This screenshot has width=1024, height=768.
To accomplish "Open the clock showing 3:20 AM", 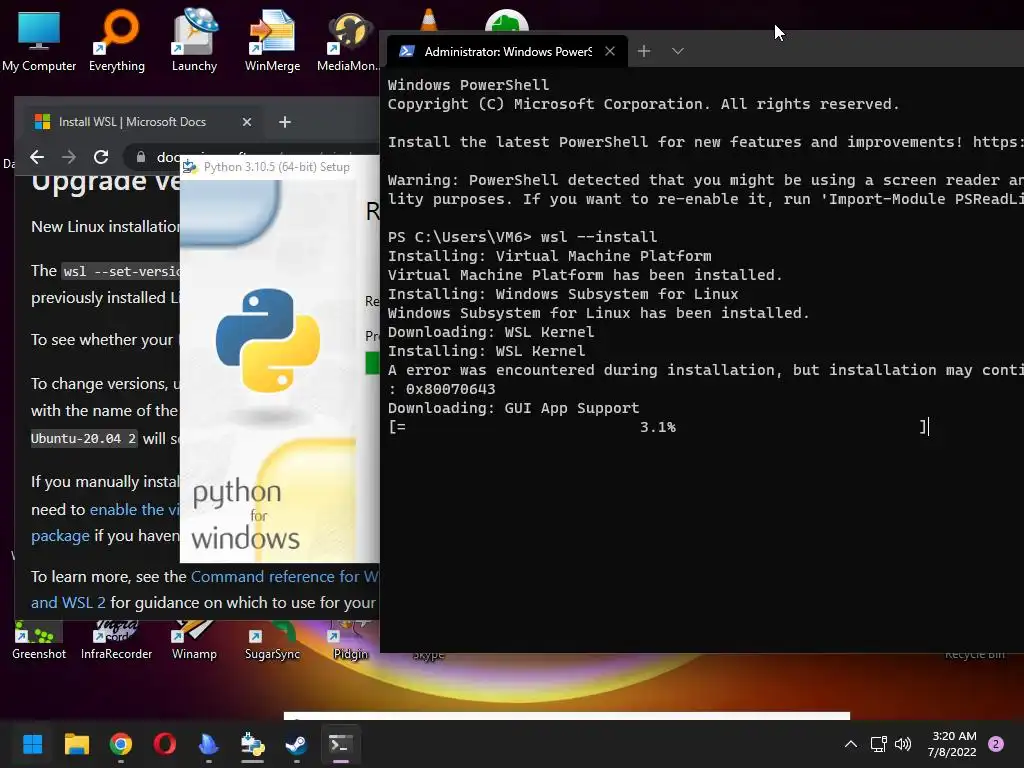I will (x=953, y=744).
